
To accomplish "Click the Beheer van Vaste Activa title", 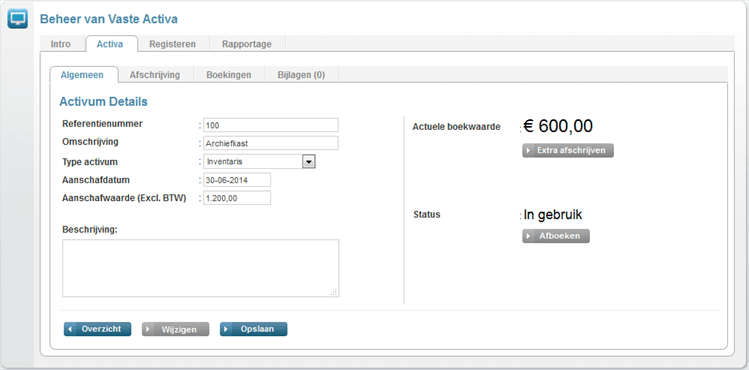I will [x=108, y=19].
